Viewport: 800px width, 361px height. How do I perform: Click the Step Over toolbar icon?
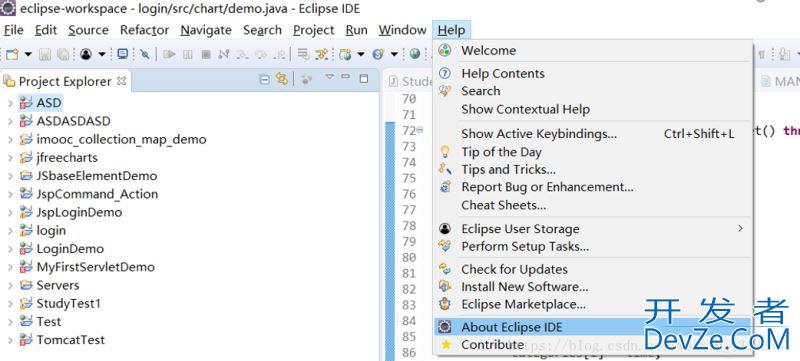tap(261, 54)
